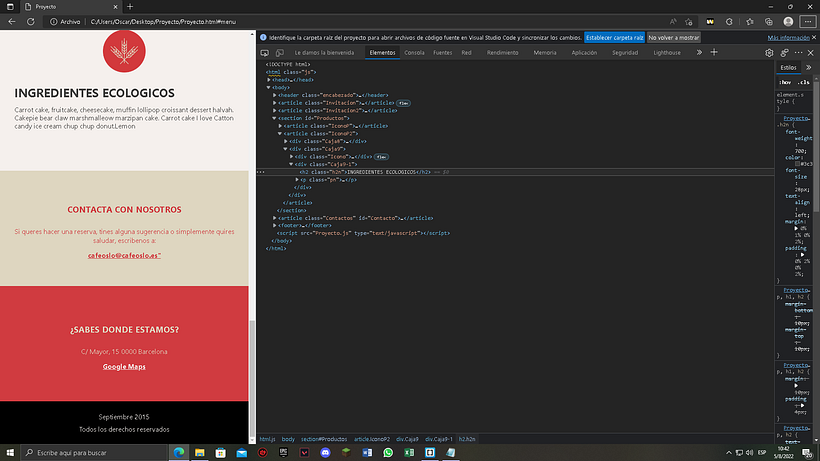Open the Red network tab
Screen dimensions: 820x461
coord(466,53)
